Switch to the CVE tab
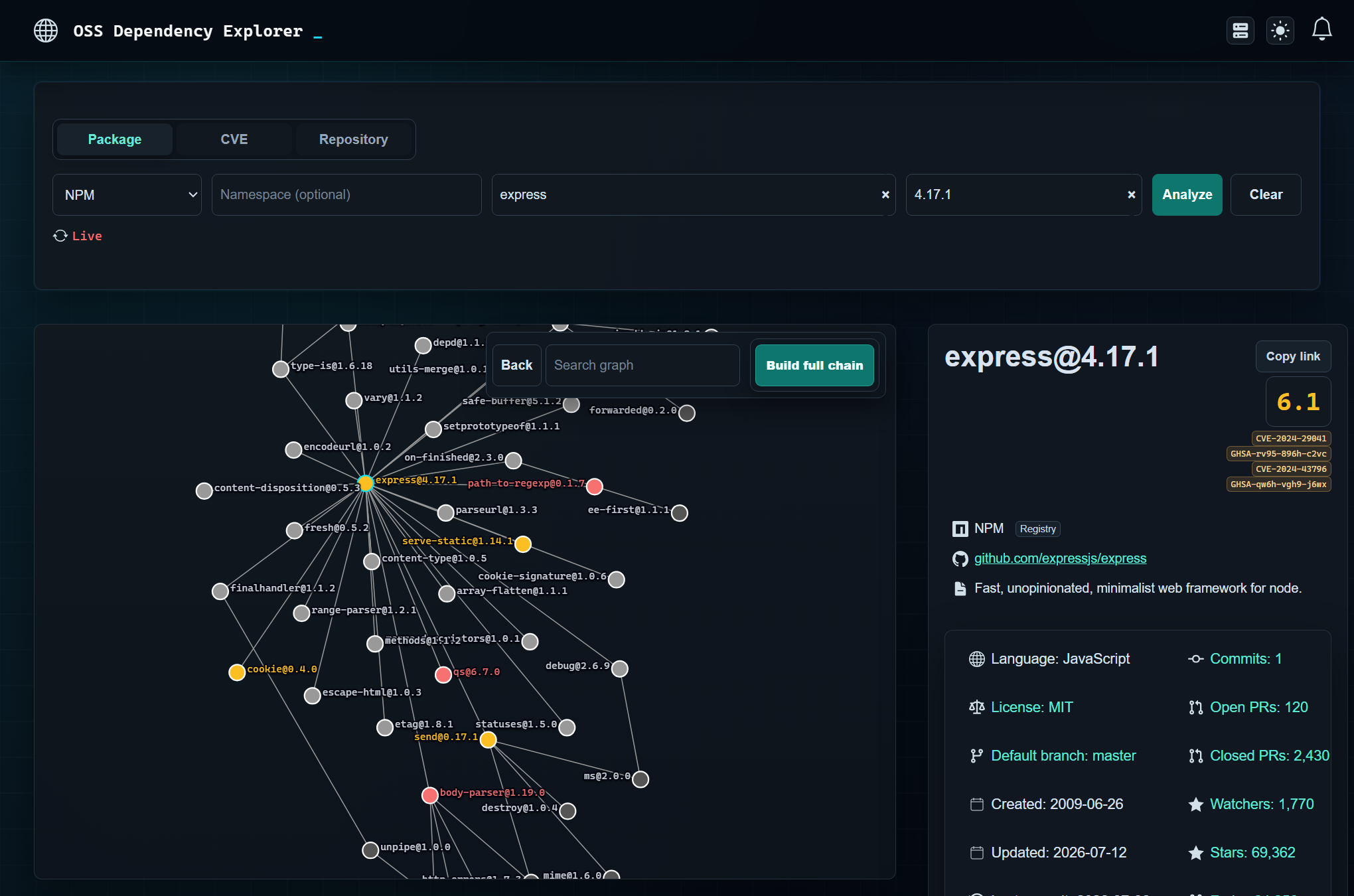Viewport: 1354px width, 896px height. (234, 139)
